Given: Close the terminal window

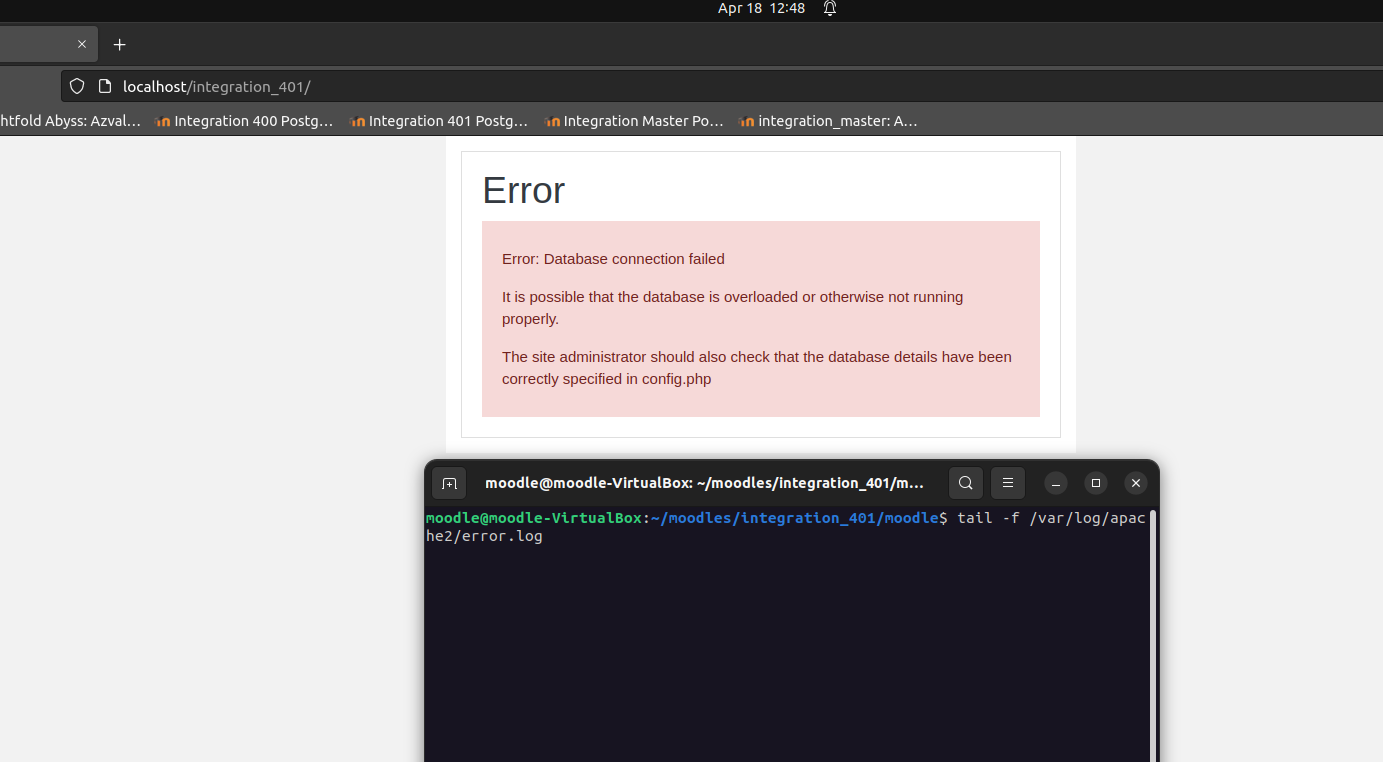Looking at the screenshot, I should [x=1136, y=483].
